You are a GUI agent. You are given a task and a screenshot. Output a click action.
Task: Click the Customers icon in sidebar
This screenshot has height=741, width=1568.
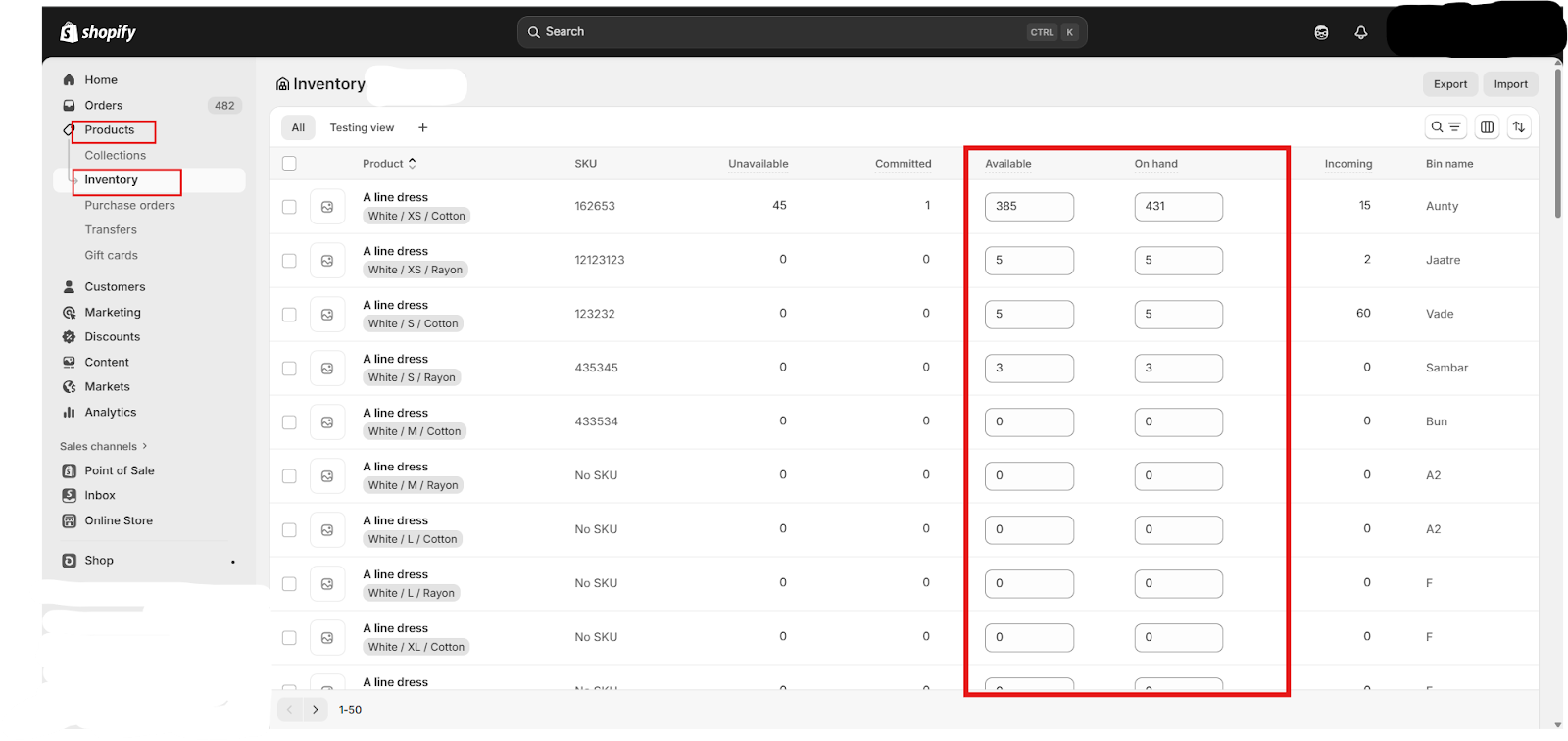coord(69,287)
